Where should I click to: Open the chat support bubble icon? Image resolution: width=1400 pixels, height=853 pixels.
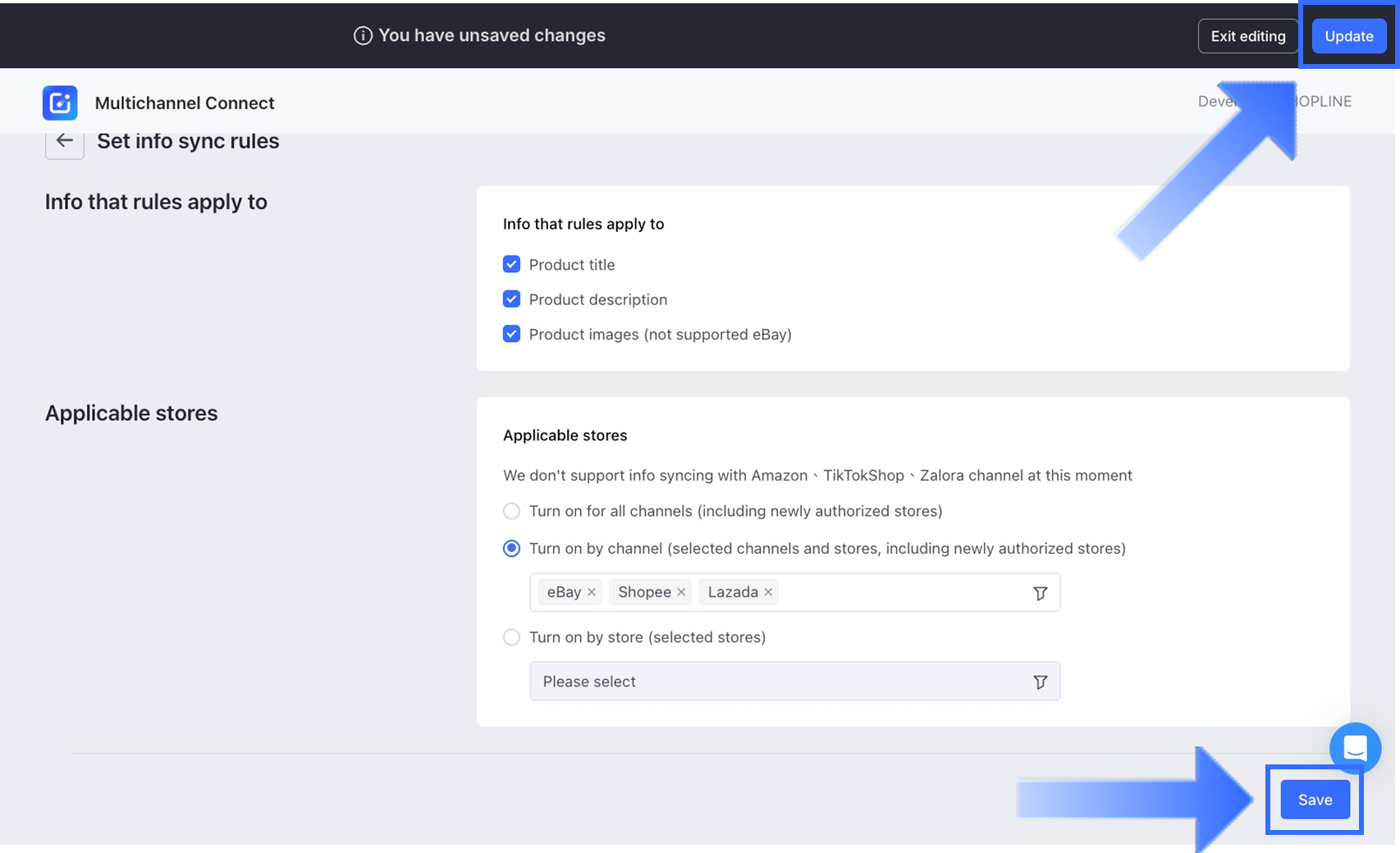point(1355,747)
